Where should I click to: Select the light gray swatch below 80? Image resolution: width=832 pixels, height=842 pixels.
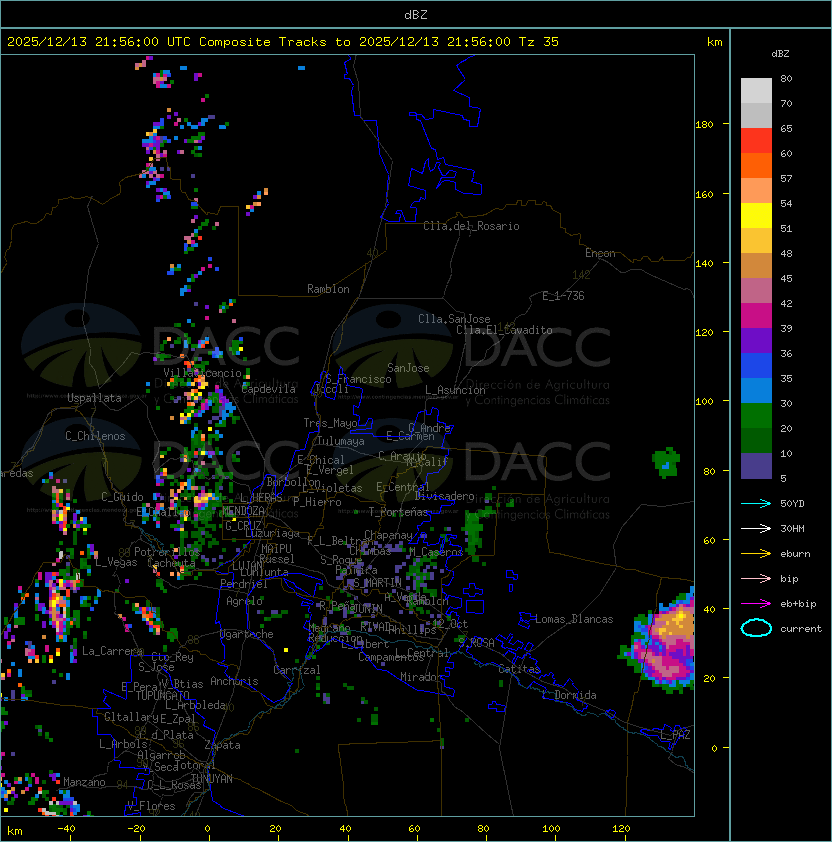756,90
